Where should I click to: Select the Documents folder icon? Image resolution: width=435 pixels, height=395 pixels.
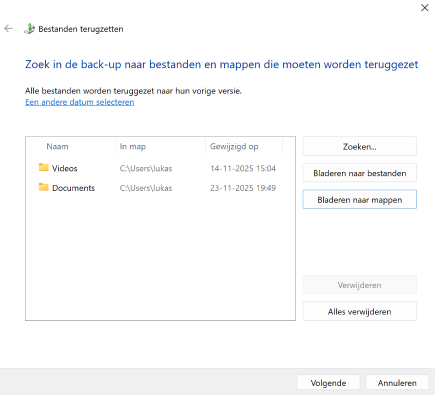[43, 187]
